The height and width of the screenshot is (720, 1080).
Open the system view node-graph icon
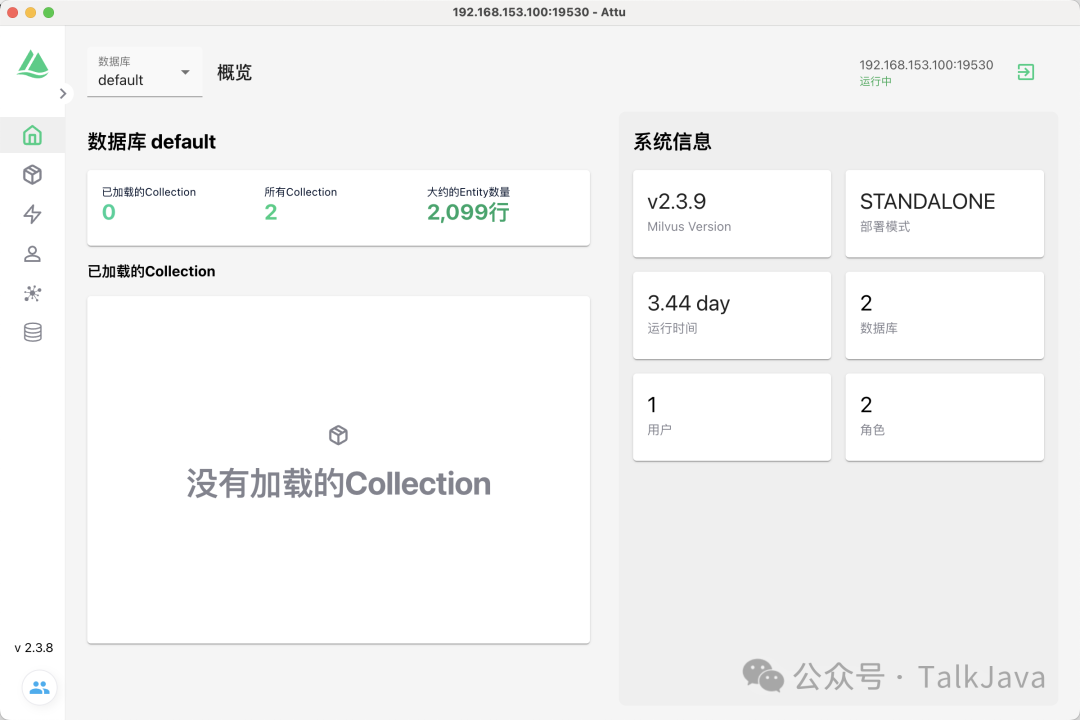(x=32, y=293)
